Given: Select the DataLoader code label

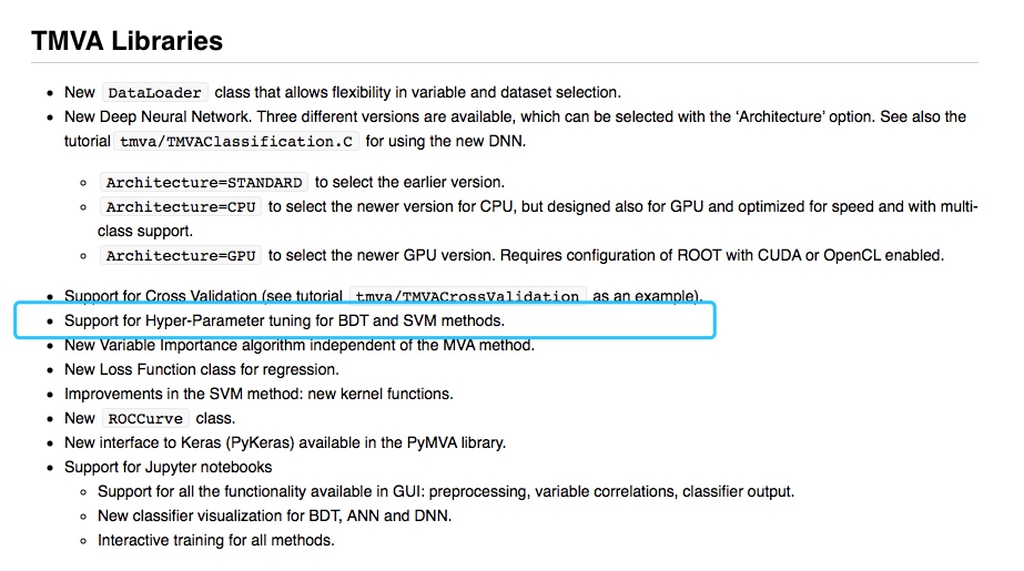Looking at the screenshot, I should coord(155,93).
